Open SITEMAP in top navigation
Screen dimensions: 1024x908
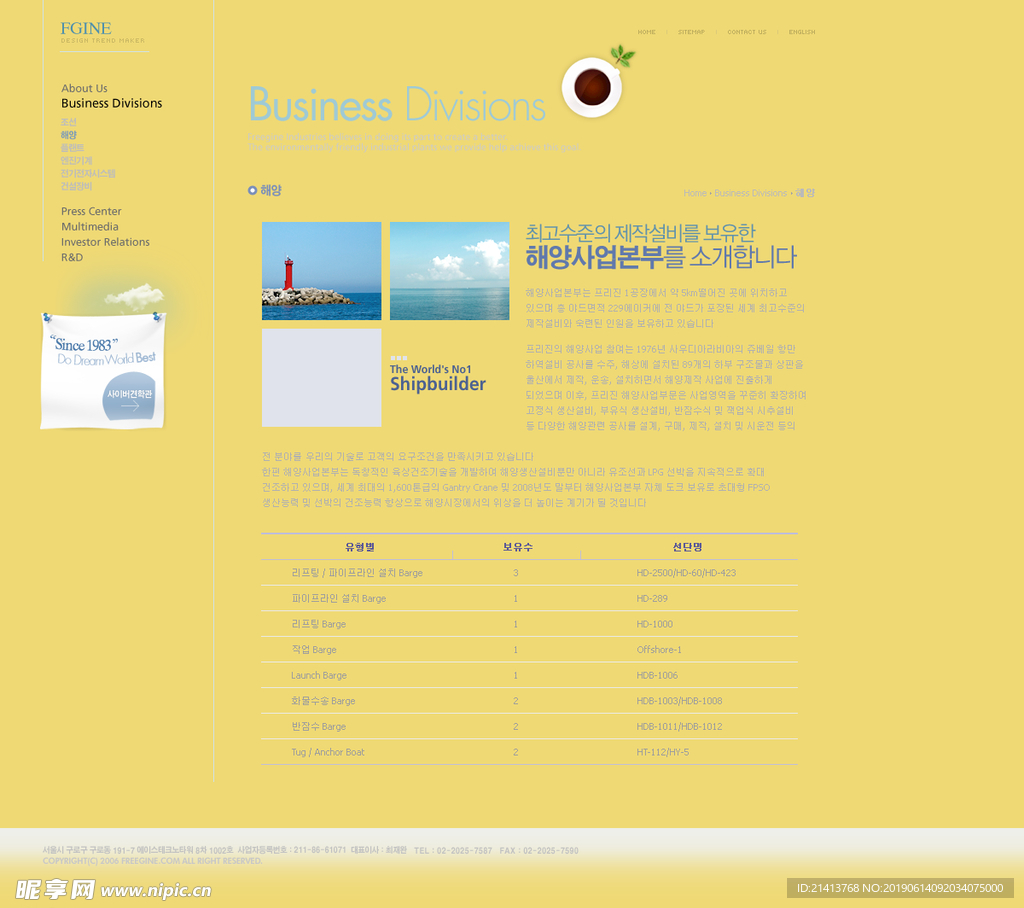(691, 32)
